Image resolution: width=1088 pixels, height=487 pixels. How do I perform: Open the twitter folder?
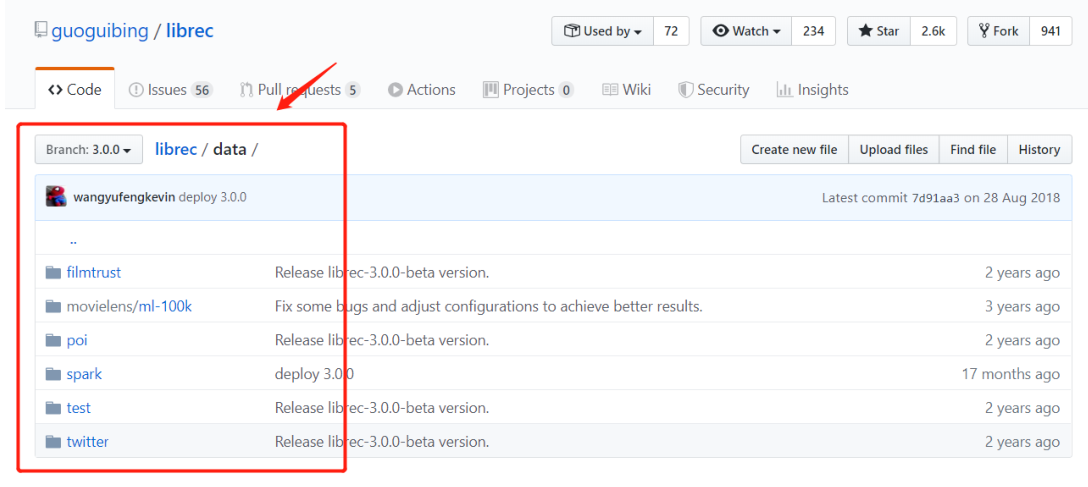pyautogui.click(x=87, y=442)
